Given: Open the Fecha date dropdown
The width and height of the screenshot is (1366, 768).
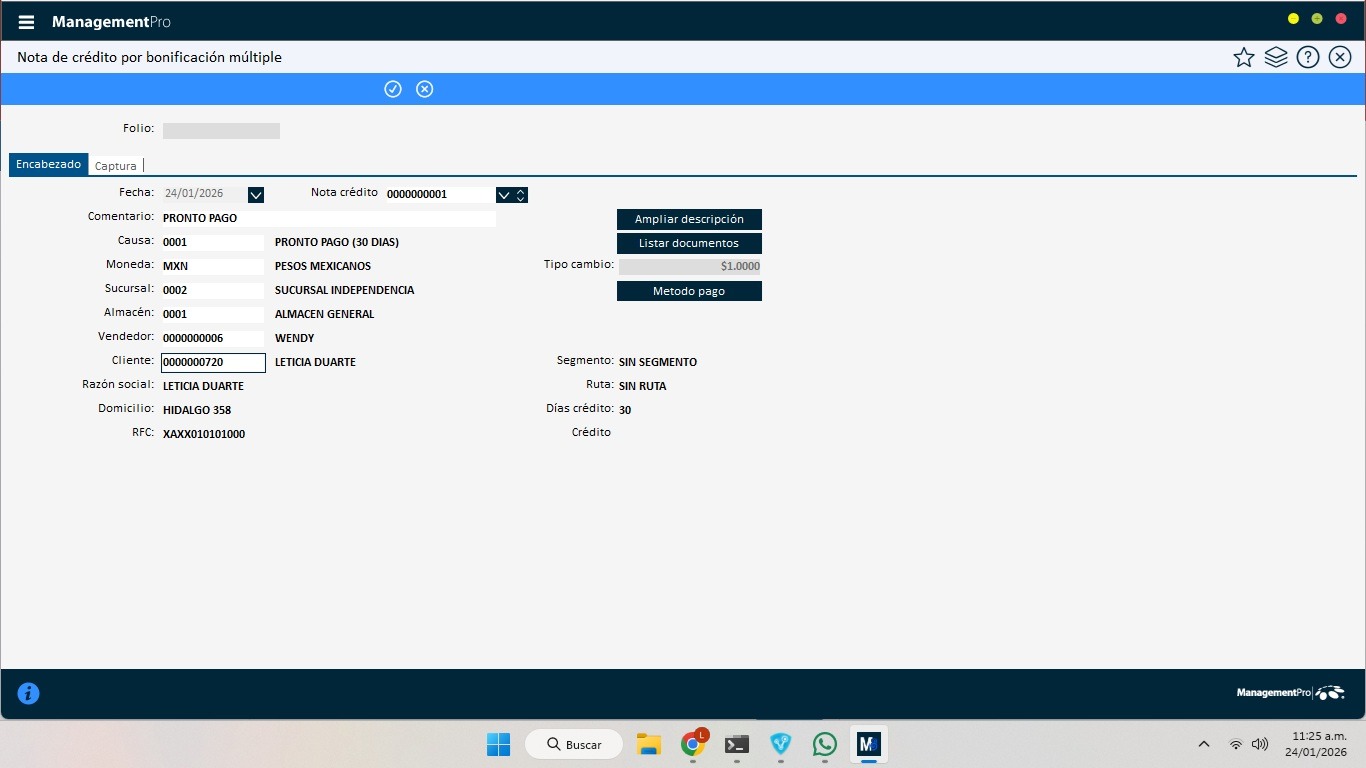Looking at the screenshot, I should [x=255, y=195].
